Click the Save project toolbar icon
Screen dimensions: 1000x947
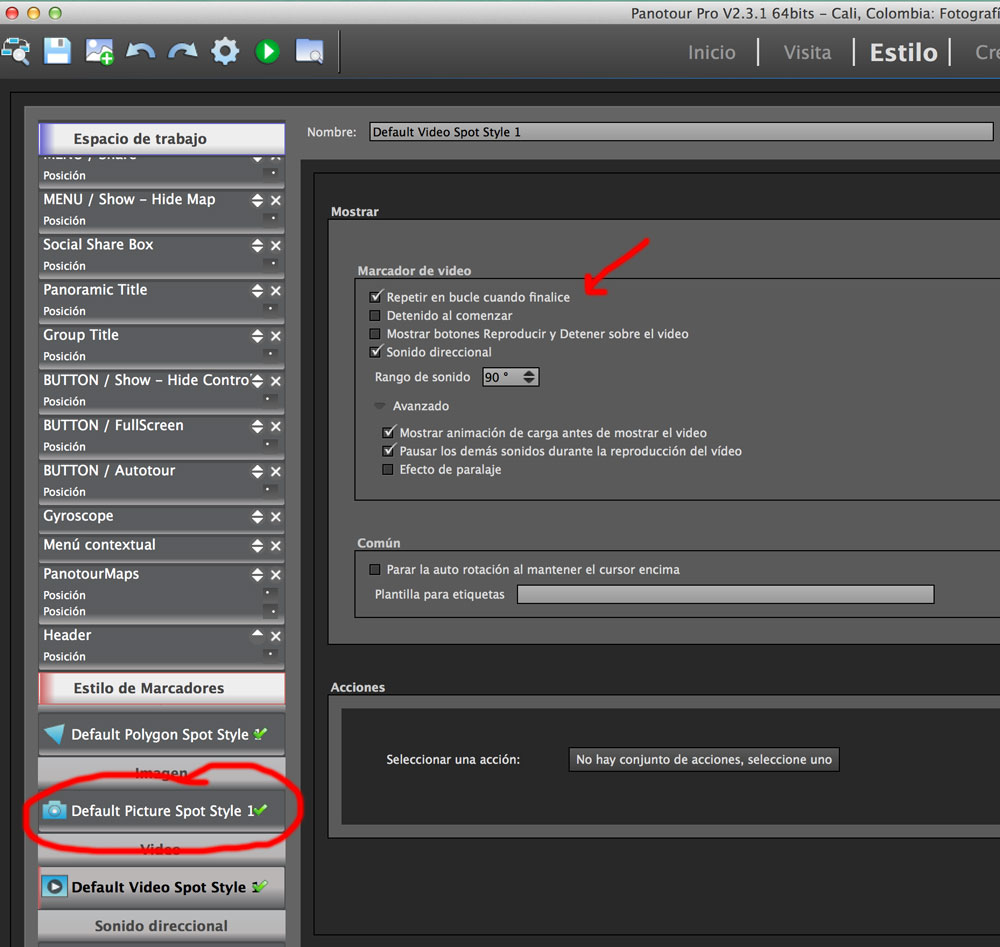click(x=57, y=50)
